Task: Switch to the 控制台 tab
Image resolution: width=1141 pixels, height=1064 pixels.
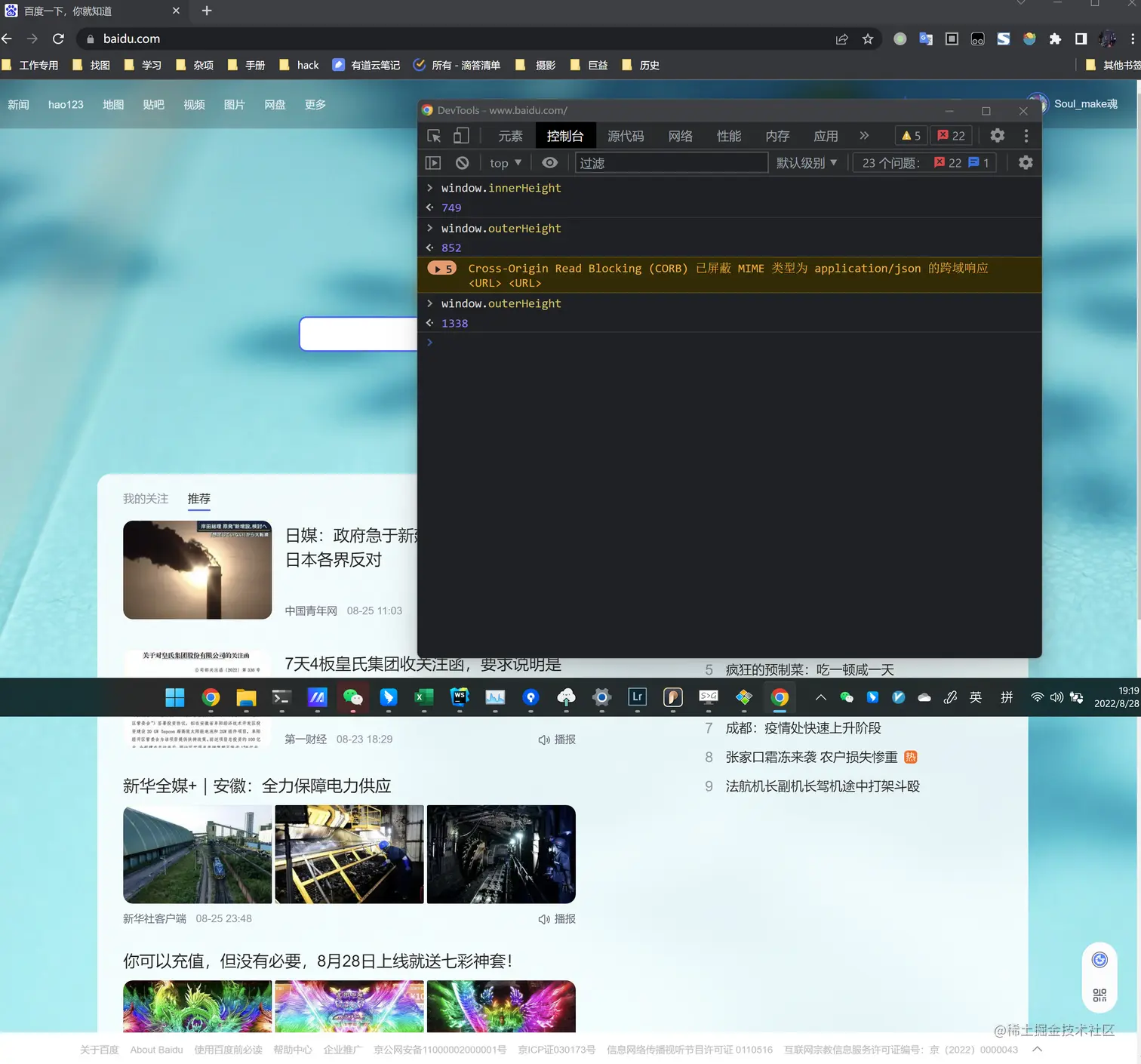Action: (565, 136)
